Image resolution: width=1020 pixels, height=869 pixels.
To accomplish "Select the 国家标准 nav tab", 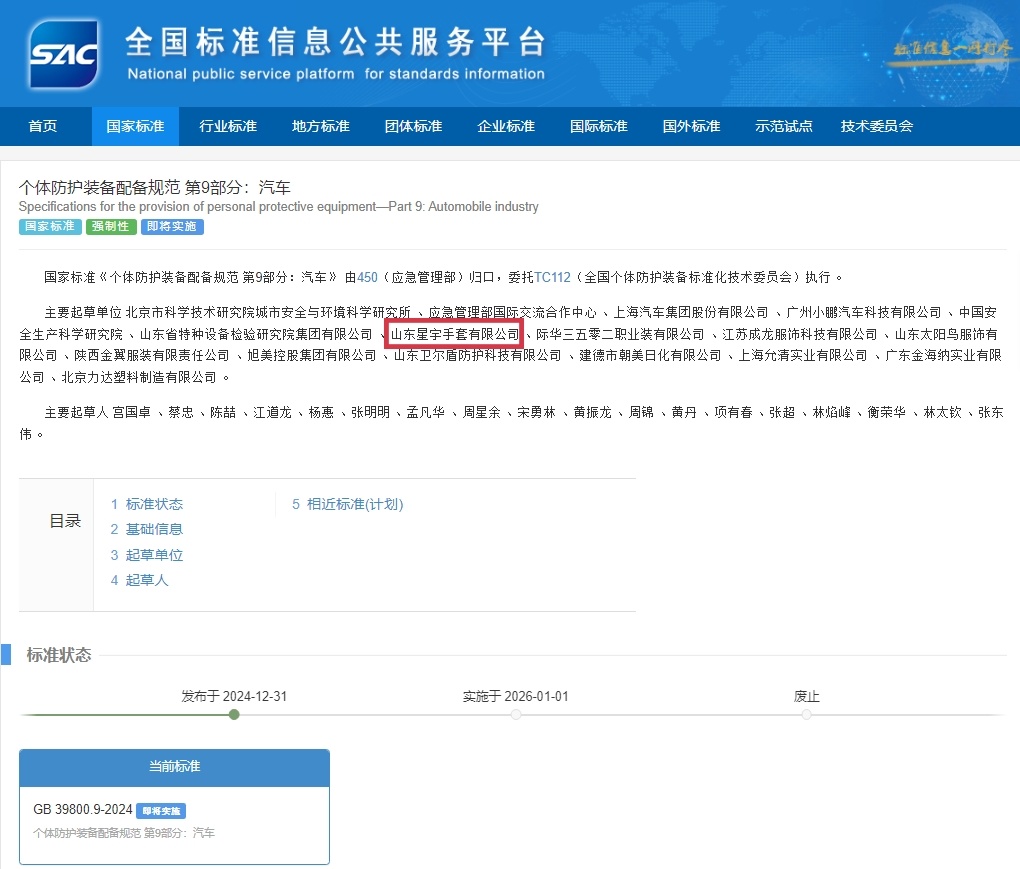I will (x=135, y=126).
